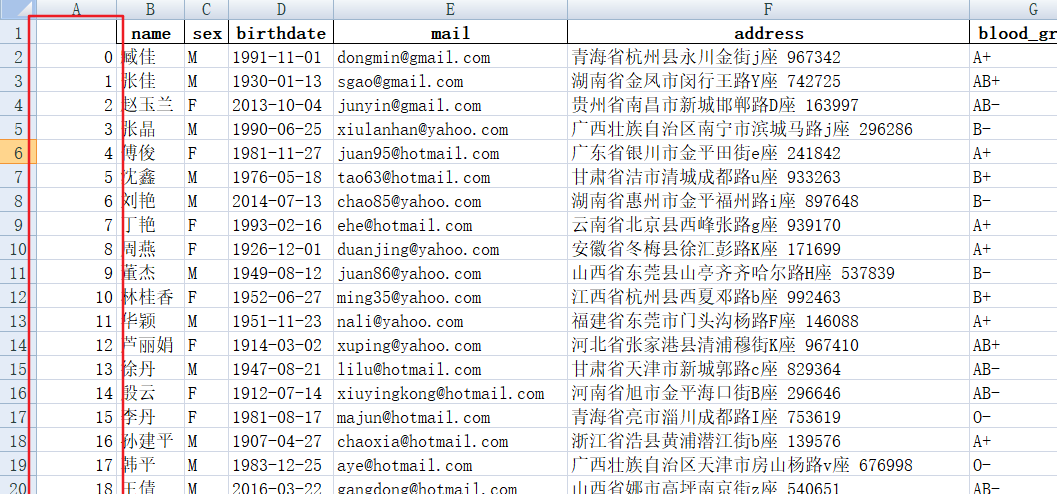This screenshot has width=1057, height=494.
Task: Select column A header
Action: 76,9
